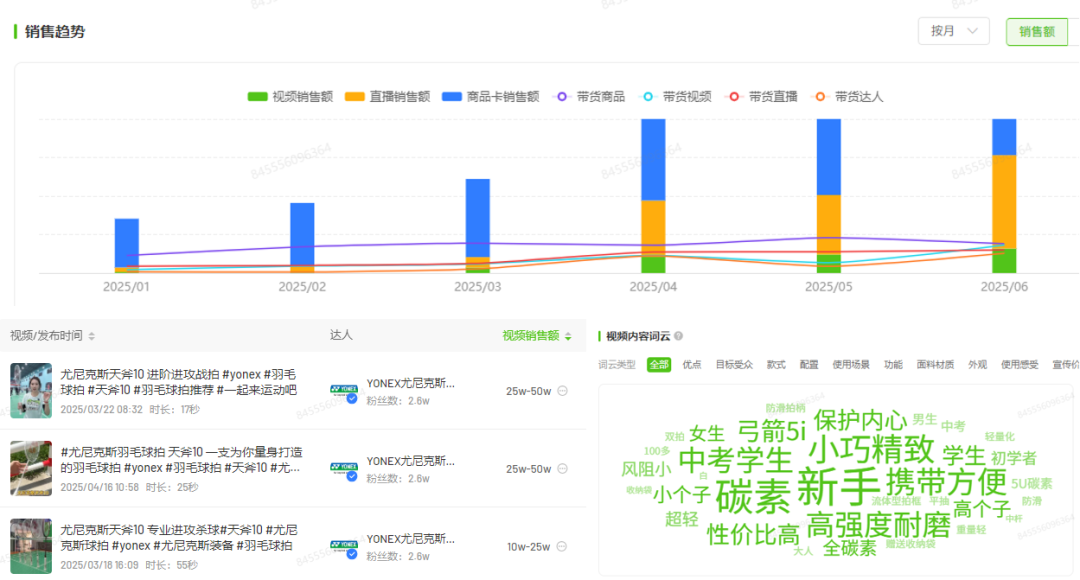This screenshot has height=580, width=1080.
Task: Select the 功能 word cloud tab
Action: (893, 364)
